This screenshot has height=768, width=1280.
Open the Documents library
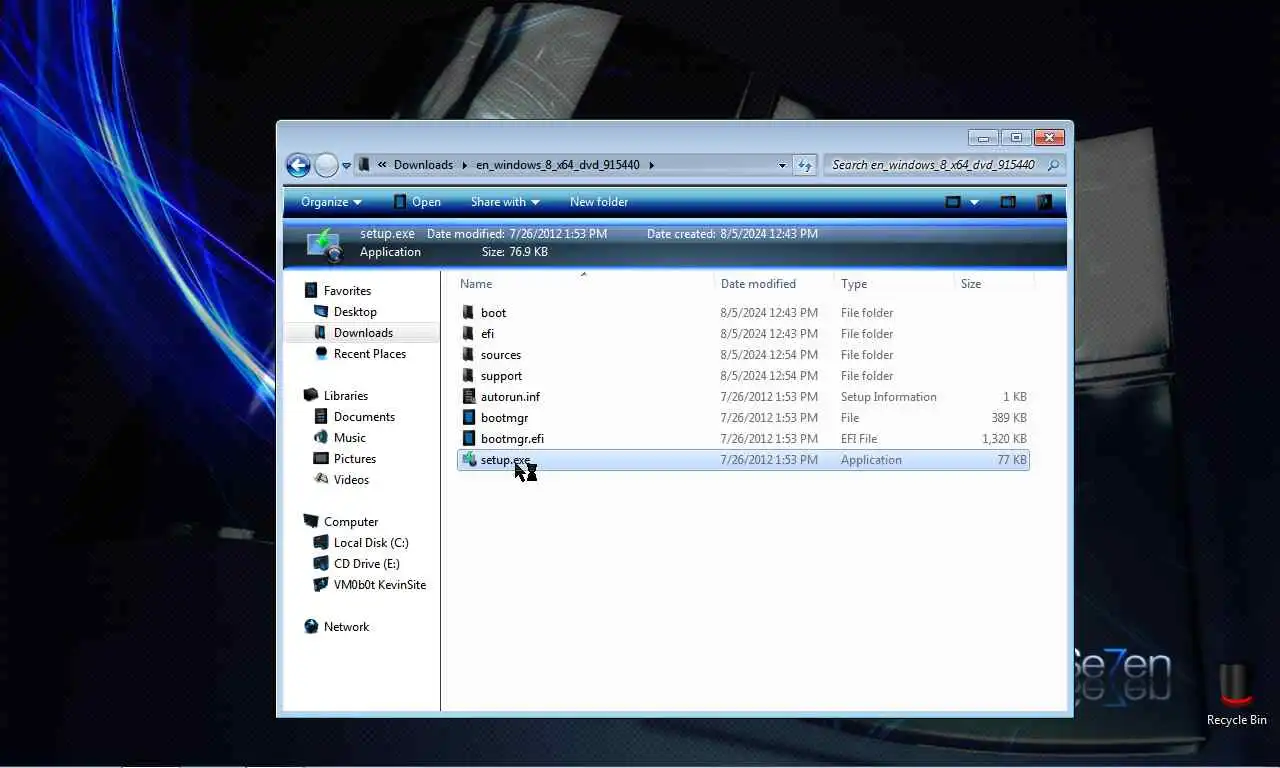click(x=364, y=417)
